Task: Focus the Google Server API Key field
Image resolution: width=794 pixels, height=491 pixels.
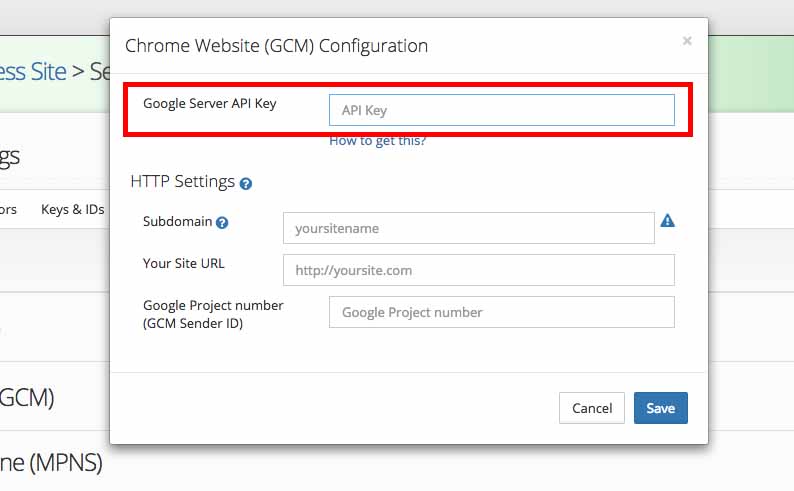Action: coord(501,110)
